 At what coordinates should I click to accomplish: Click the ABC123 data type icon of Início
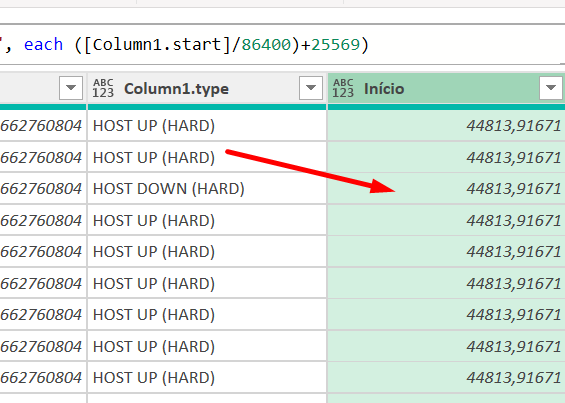343,88
